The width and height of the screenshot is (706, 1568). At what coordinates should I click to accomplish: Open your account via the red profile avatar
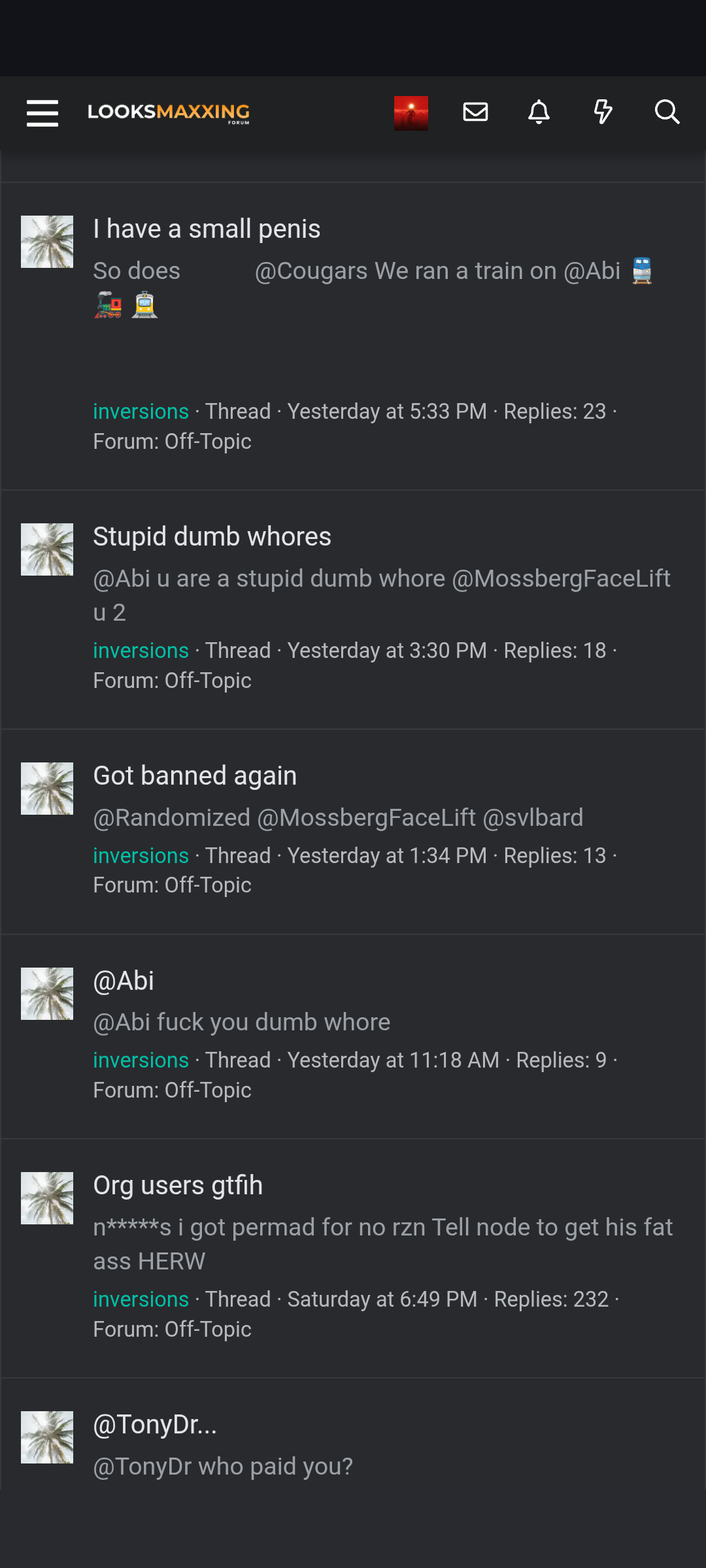[x=411, y=112]
